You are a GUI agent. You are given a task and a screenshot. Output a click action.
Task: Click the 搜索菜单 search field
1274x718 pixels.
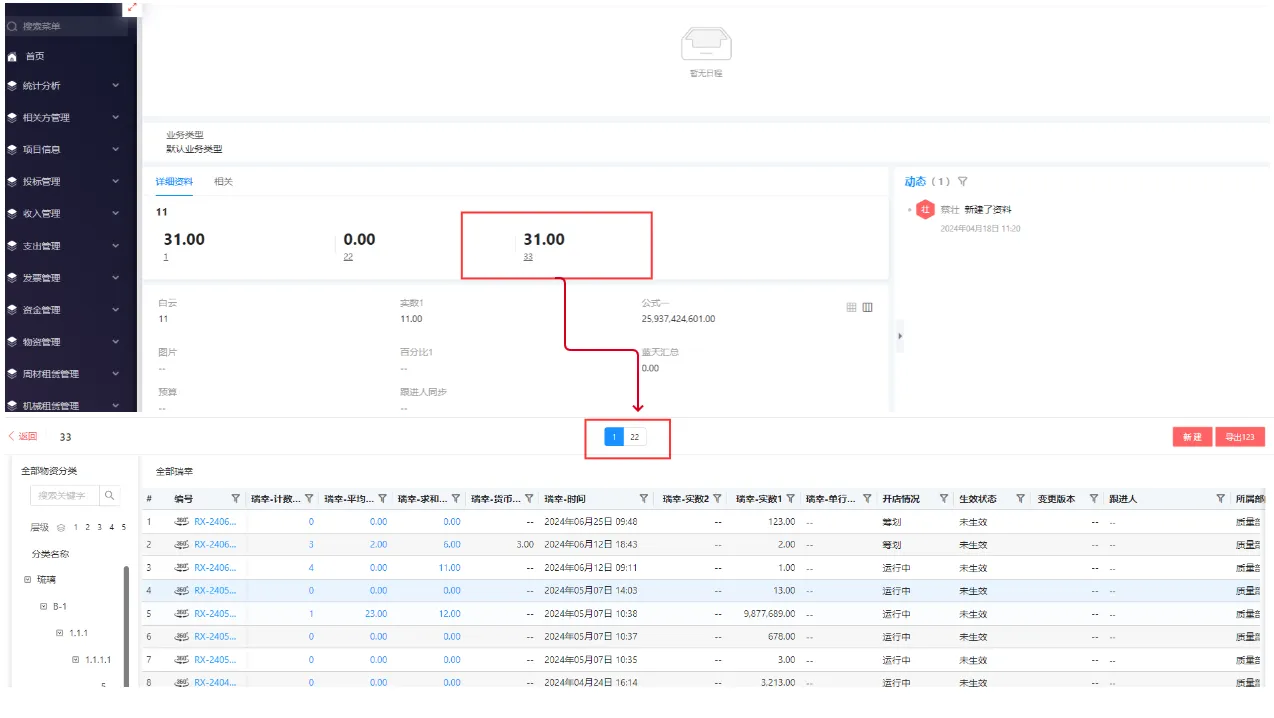pos(70,26)
